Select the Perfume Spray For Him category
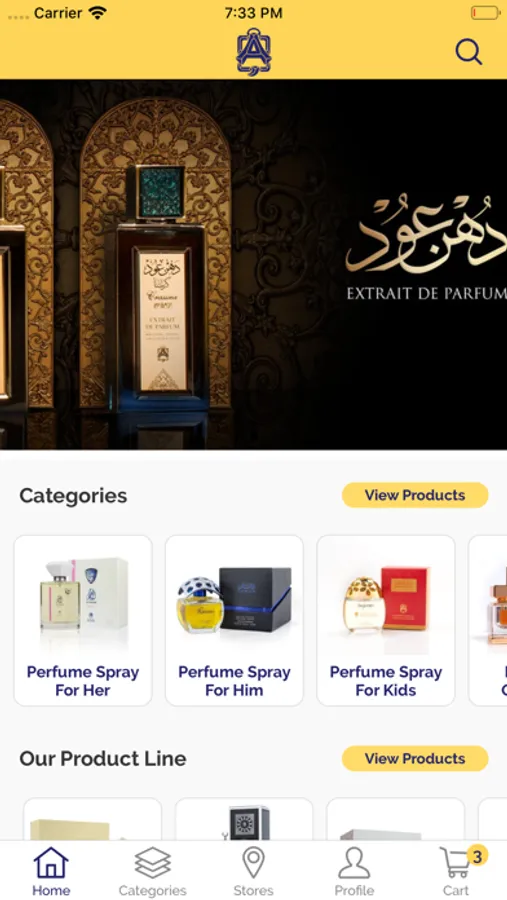Viewport: 507px width, 900px height. (x=234, y=620)
